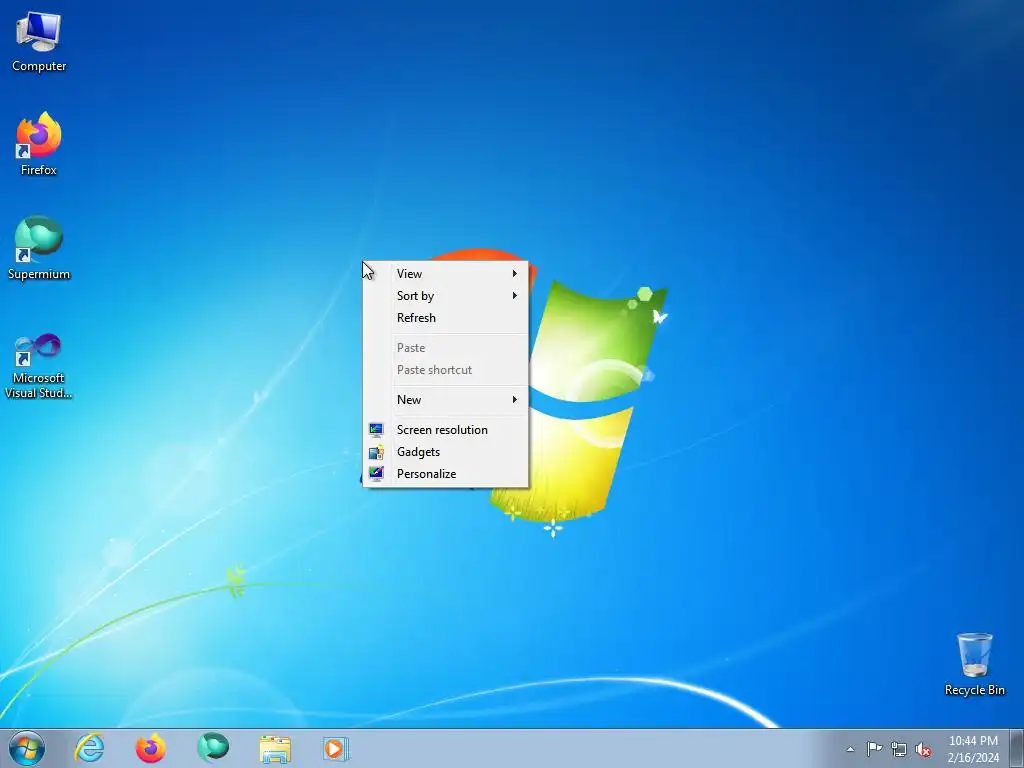This screenshot has height=768, width=1024.
Task: Select the Firefox desktop shortcut
Action: coord(39,144)
